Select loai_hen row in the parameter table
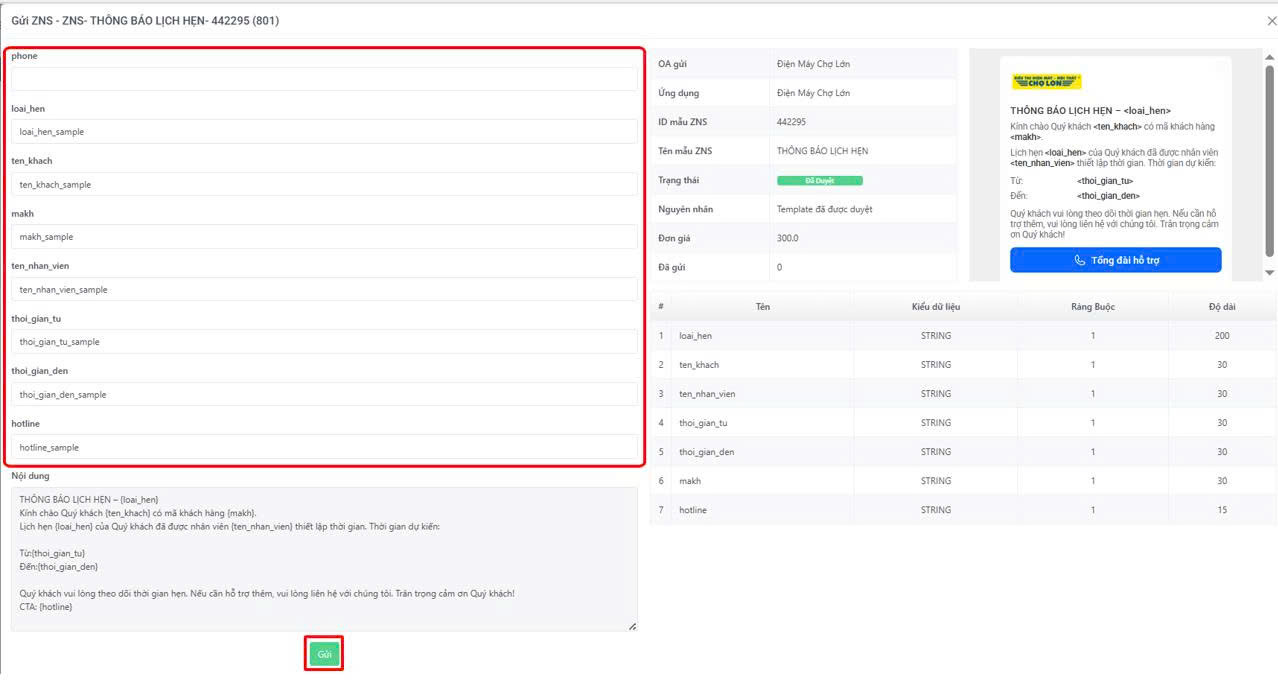Screen dimensions: 1278x683 [963, 336]
